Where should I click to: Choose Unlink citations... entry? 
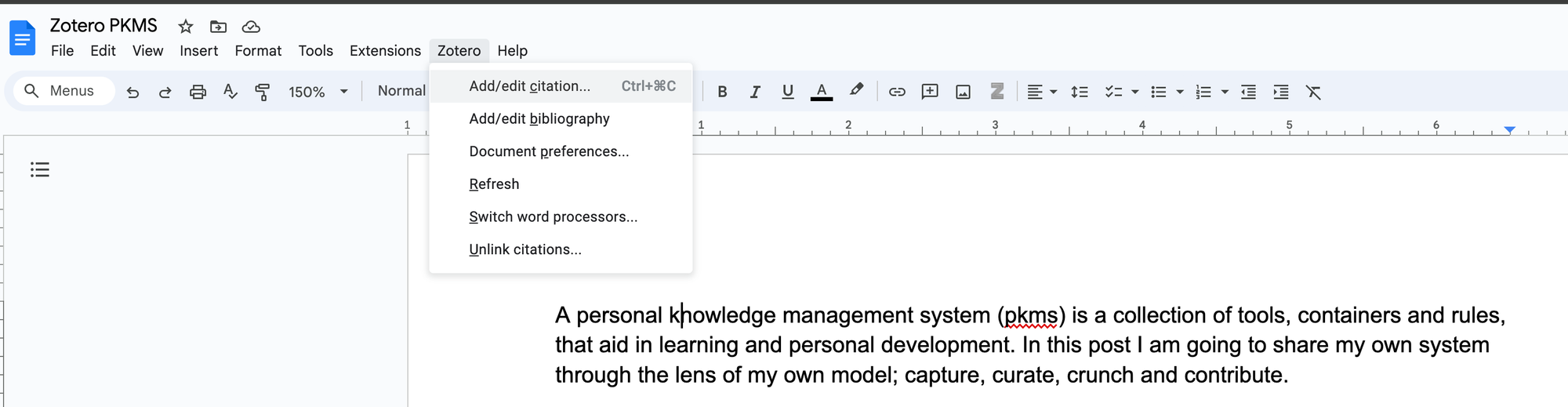[x=561, y=249]
